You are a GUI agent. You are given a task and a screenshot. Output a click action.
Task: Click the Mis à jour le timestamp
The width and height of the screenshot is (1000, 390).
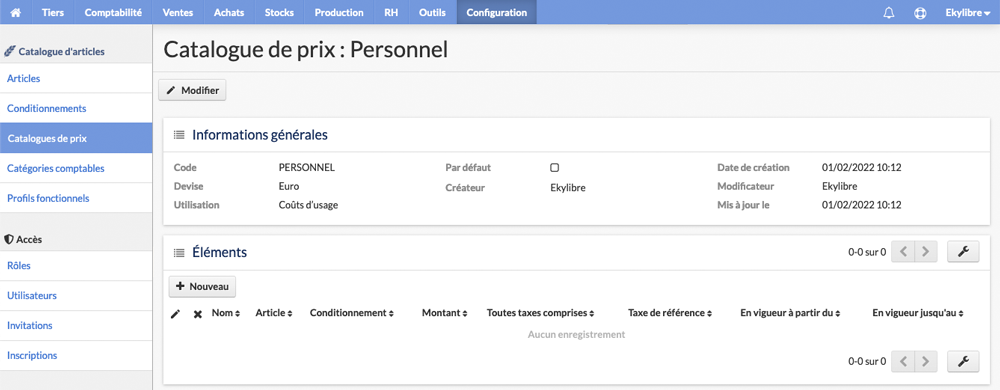[862, 205]
